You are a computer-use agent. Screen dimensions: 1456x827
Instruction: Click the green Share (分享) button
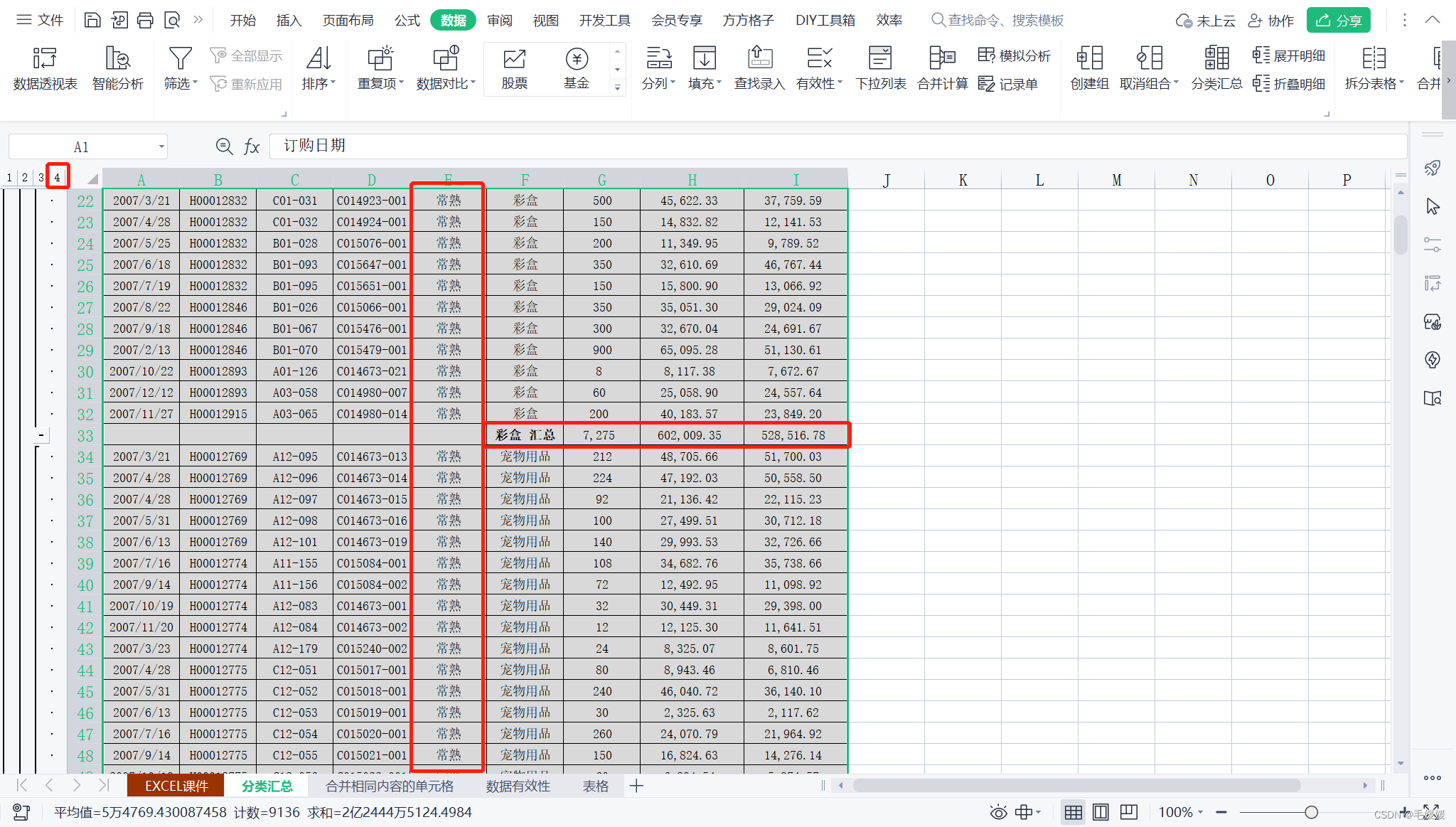click(1338, 20)
